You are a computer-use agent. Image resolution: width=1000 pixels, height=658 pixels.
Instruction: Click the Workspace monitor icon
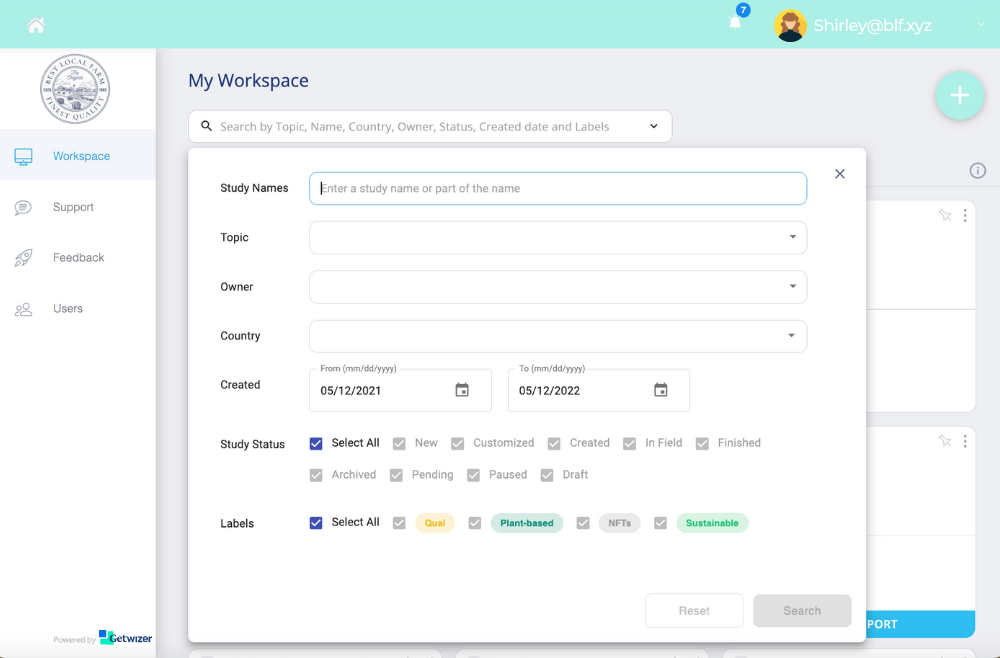coord(24,156)
